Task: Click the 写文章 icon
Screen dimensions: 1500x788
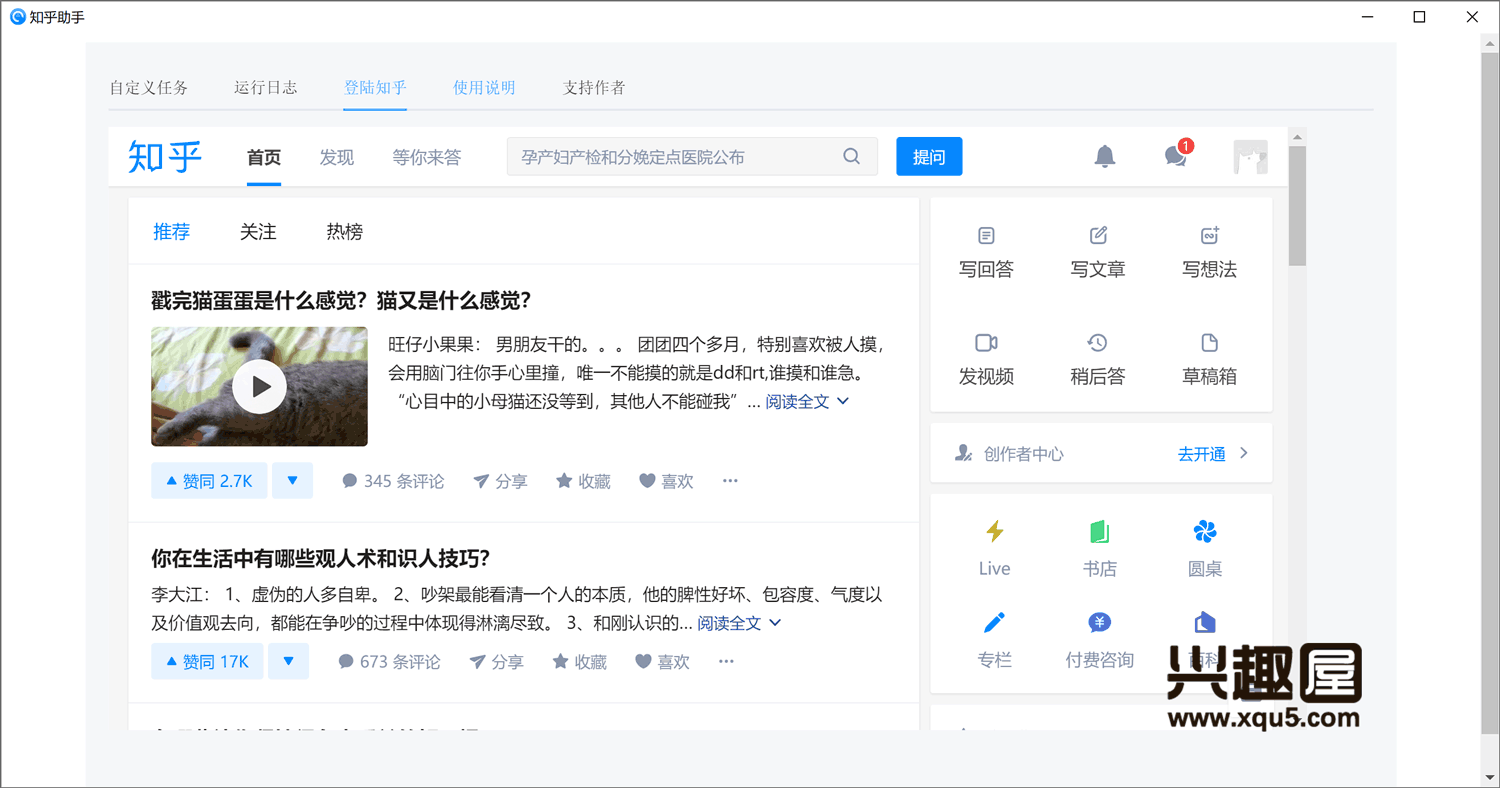Action: tap(1098, 236)
